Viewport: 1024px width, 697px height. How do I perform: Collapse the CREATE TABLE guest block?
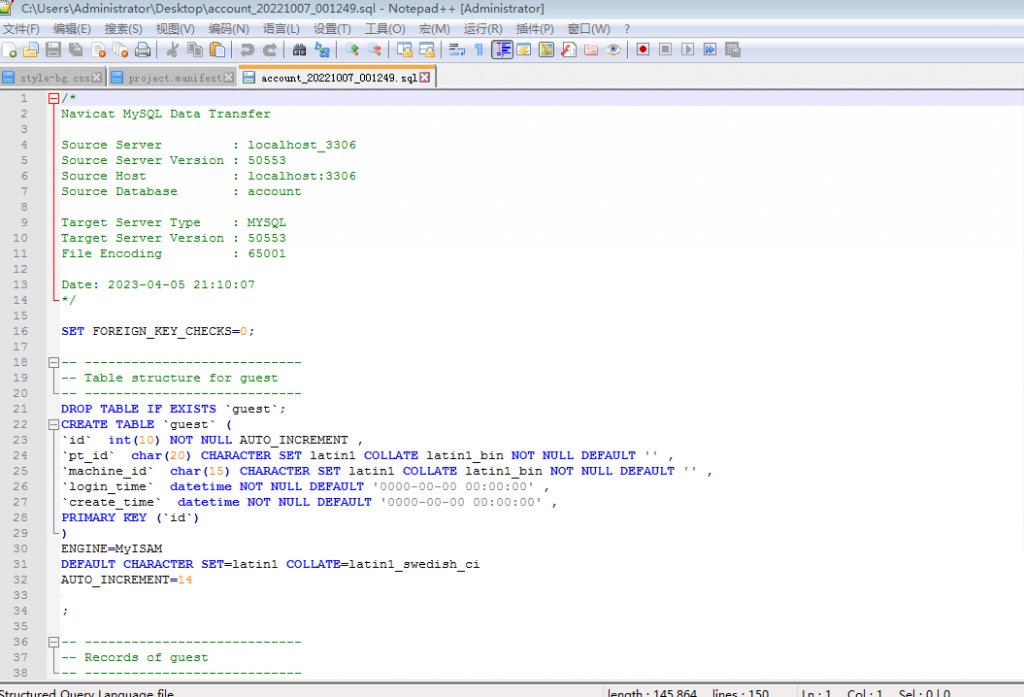(x=51, y=423)
